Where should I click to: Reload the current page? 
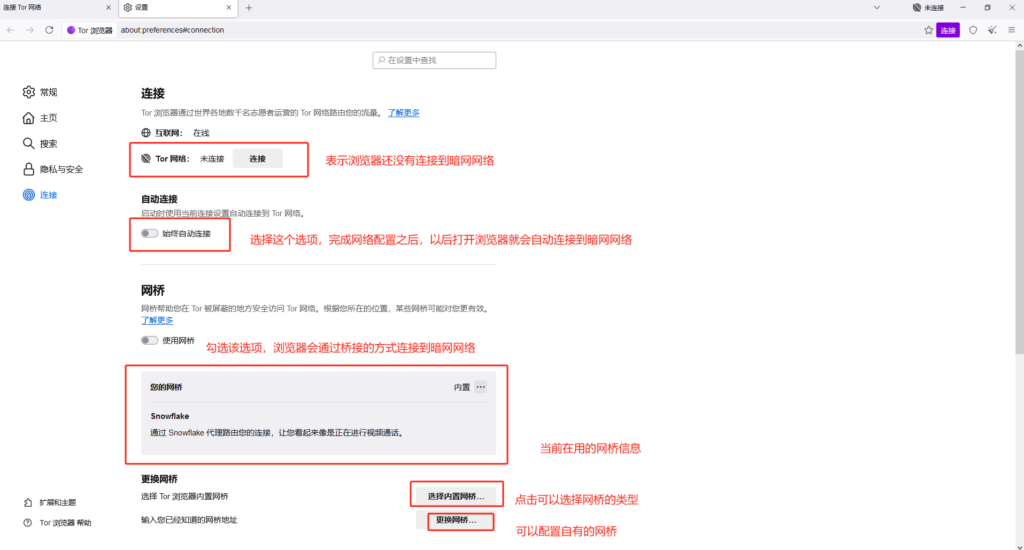49,30
